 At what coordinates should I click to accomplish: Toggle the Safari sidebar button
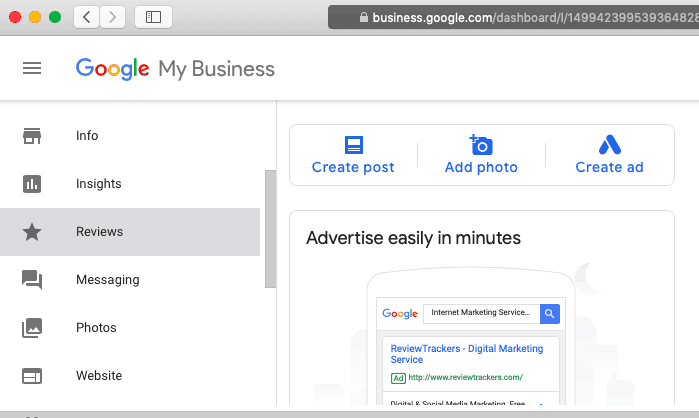(153, 17)
